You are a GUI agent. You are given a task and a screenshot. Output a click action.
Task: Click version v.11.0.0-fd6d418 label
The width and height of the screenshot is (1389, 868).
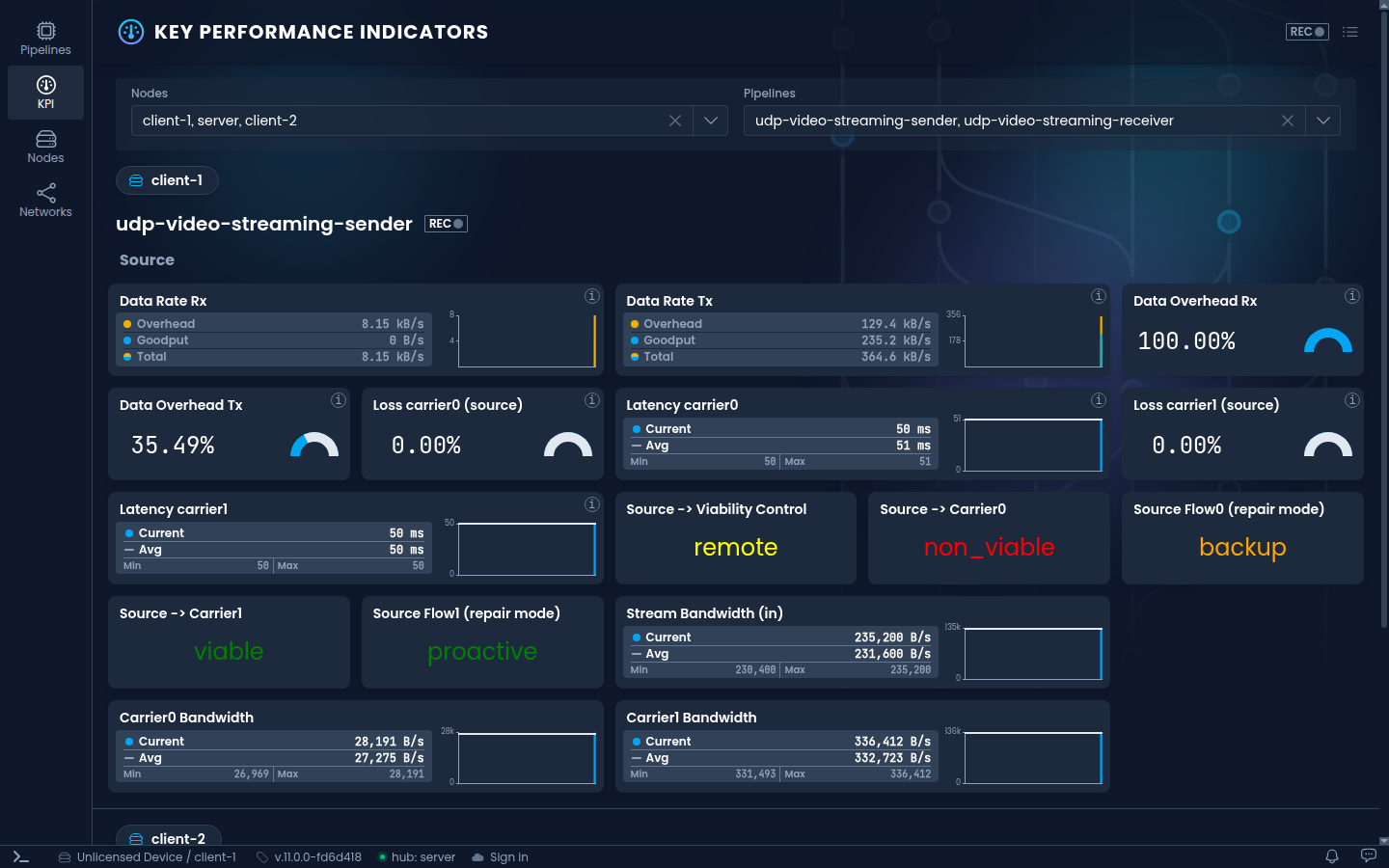pos(309,857)
